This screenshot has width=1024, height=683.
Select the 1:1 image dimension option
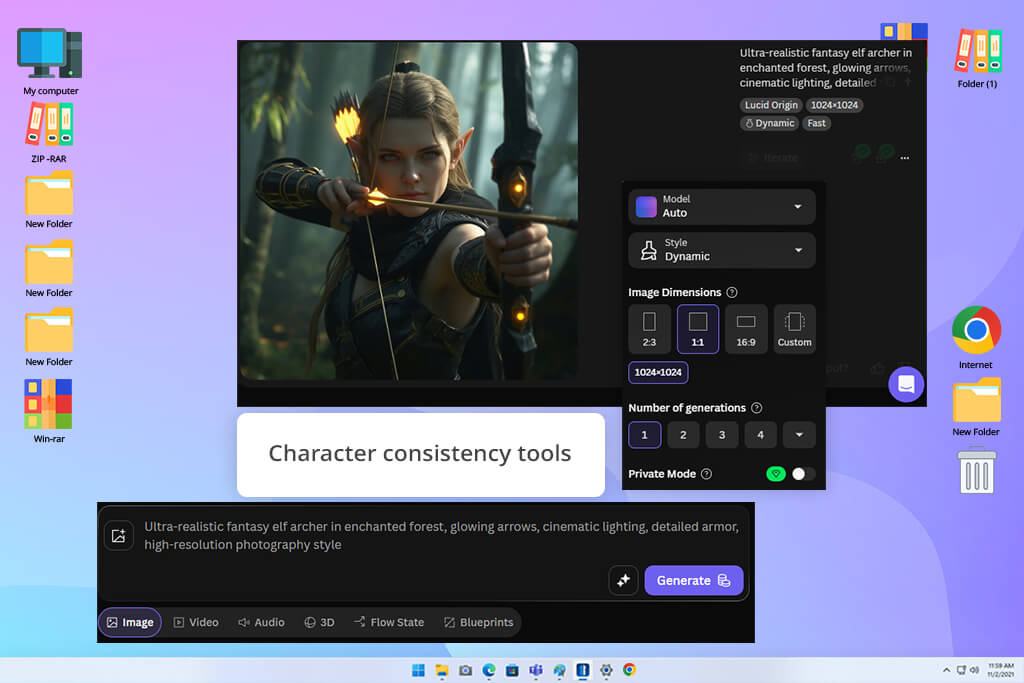[697, 329]
